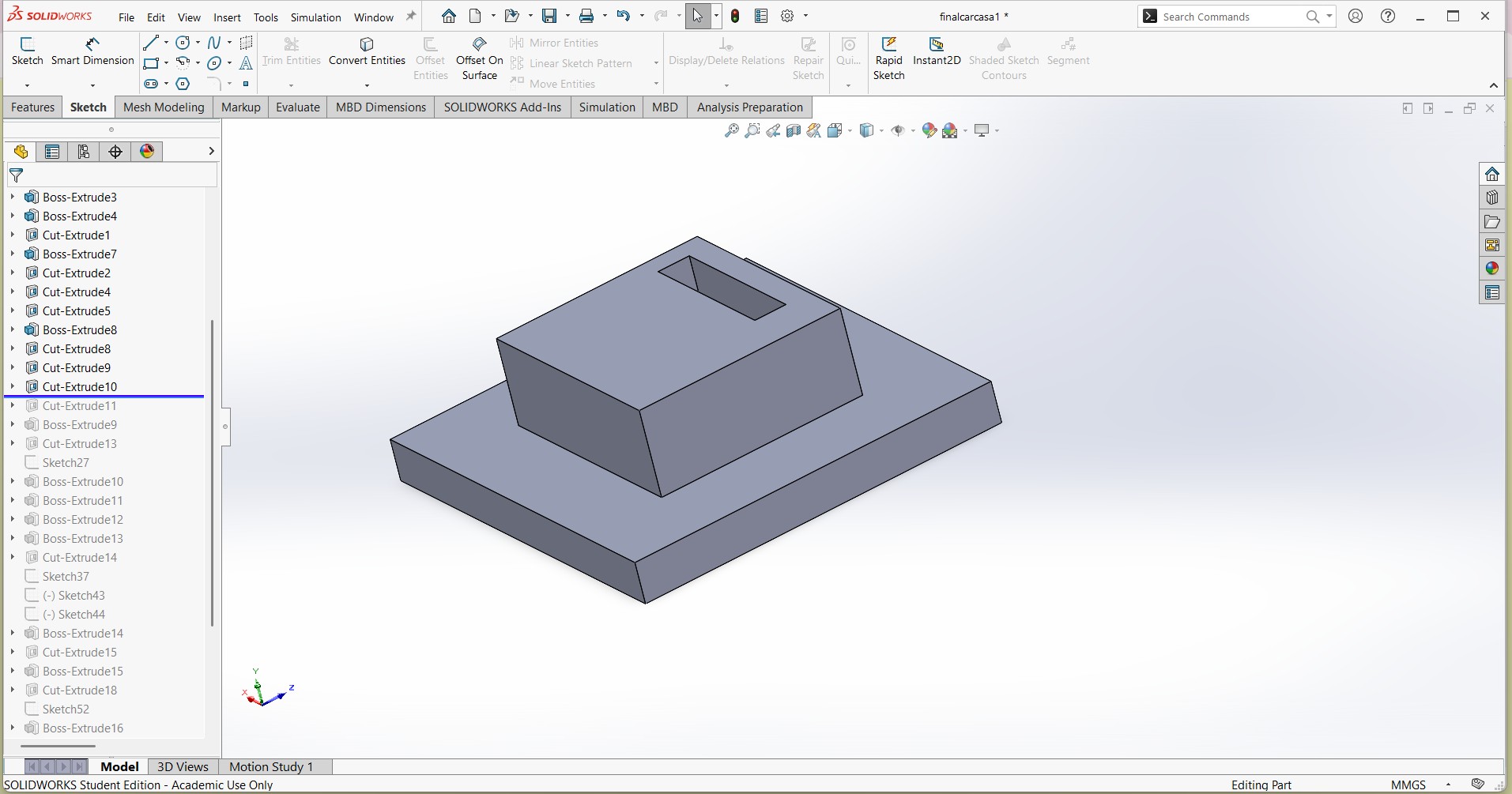Viewport: 1512px width, 794px height.
Task: Click Offset On Surface
Action: (x=480, y=58)
